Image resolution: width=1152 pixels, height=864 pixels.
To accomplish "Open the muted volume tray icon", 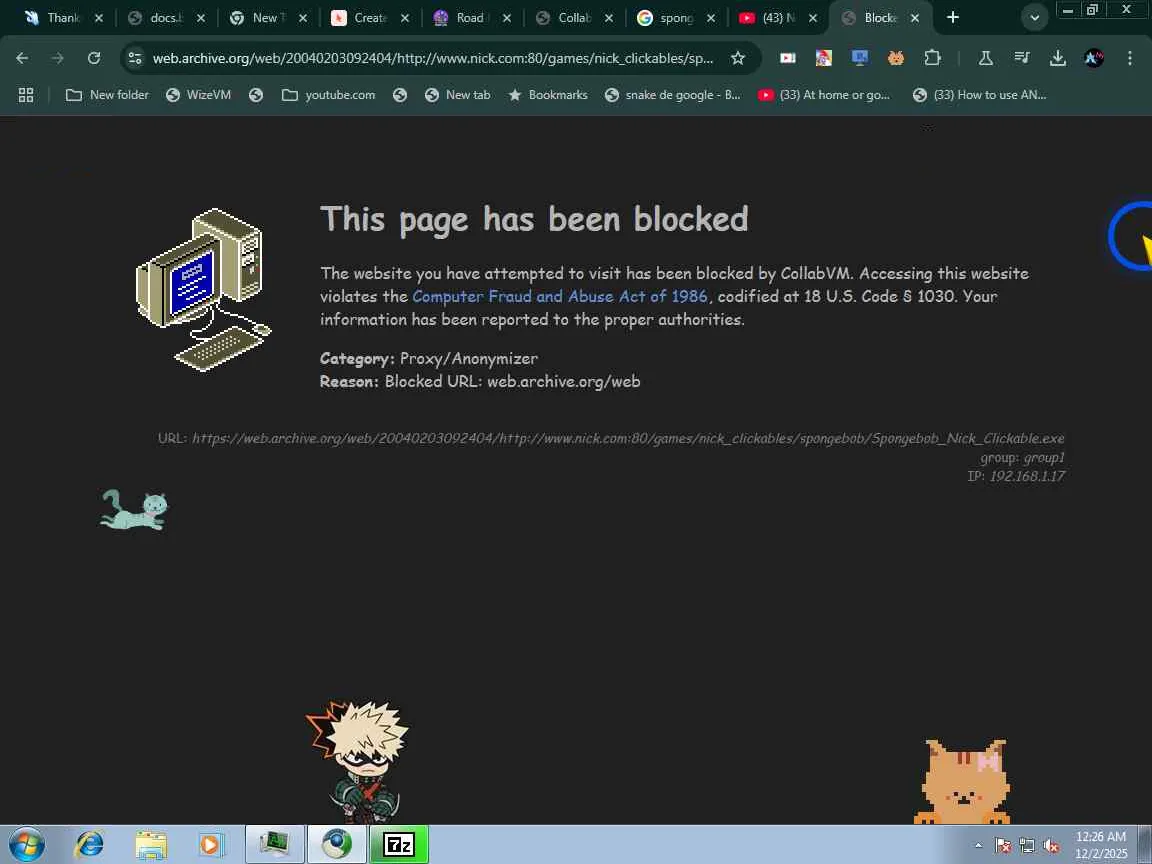I will coord(1051,846).
